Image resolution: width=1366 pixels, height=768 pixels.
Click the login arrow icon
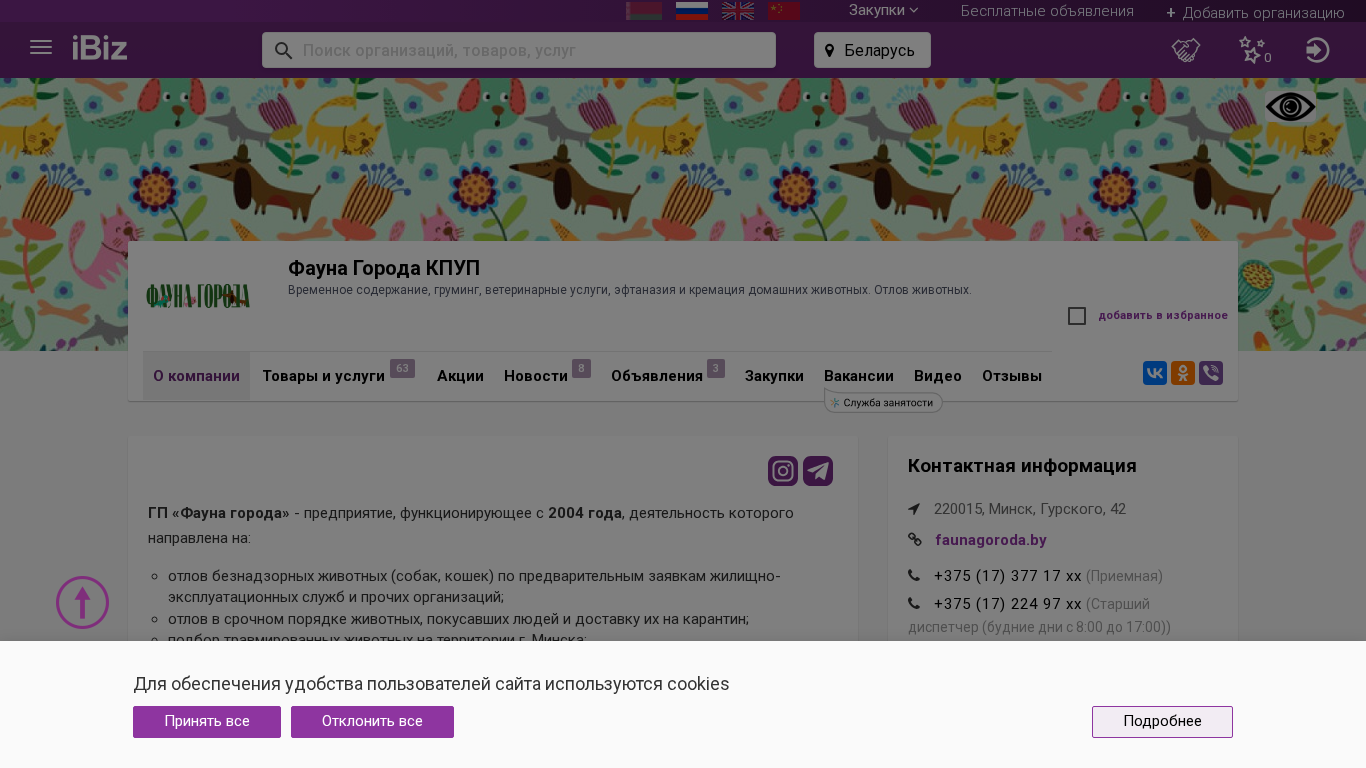pyautogui.click(x=1318, y=50)
